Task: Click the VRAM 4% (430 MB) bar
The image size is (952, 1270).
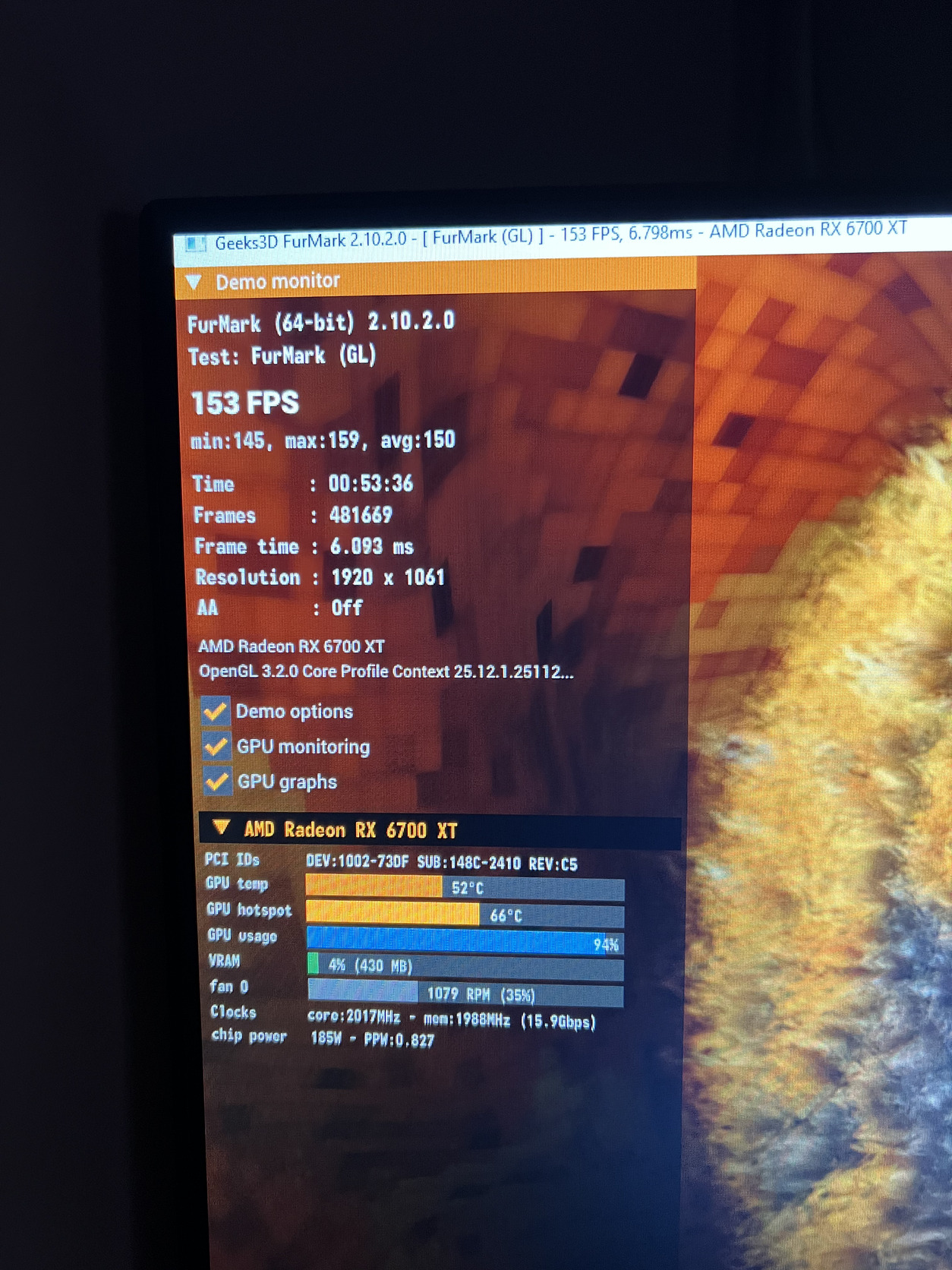Action: [465, 966]
